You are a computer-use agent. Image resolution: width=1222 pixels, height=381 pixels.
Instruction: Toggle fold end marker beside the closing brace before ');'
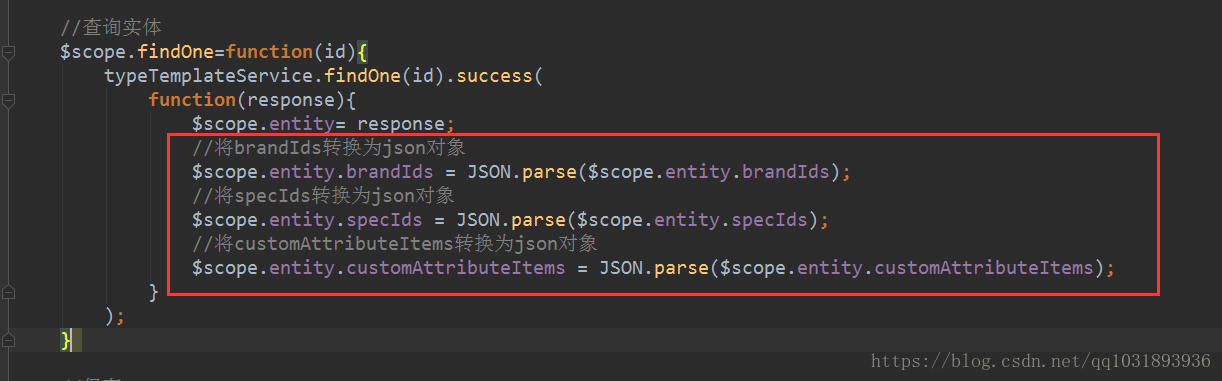point(8,292)
